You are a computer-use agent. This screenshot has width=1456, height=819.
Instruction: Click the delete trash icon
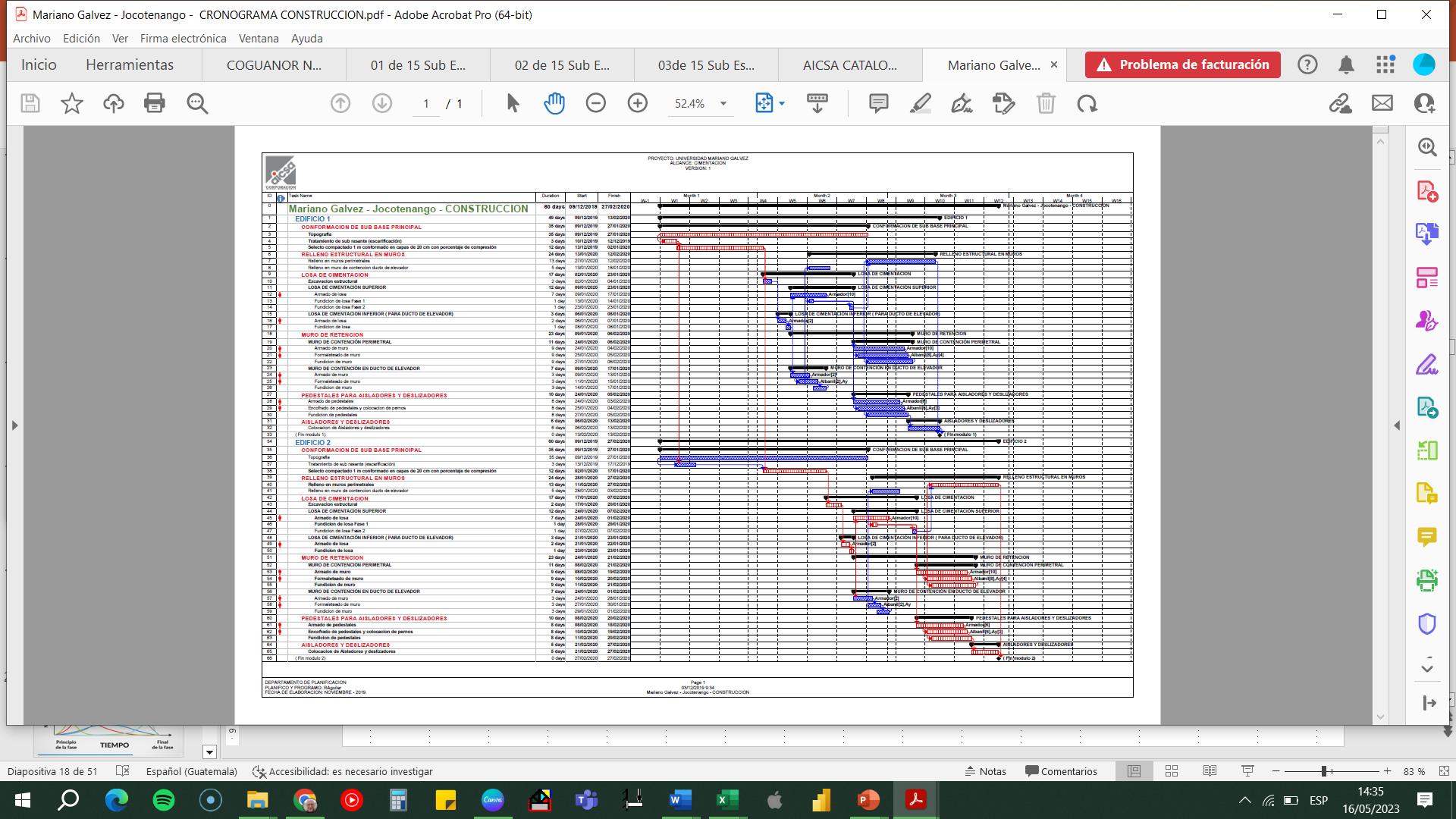pos(1046,104)
